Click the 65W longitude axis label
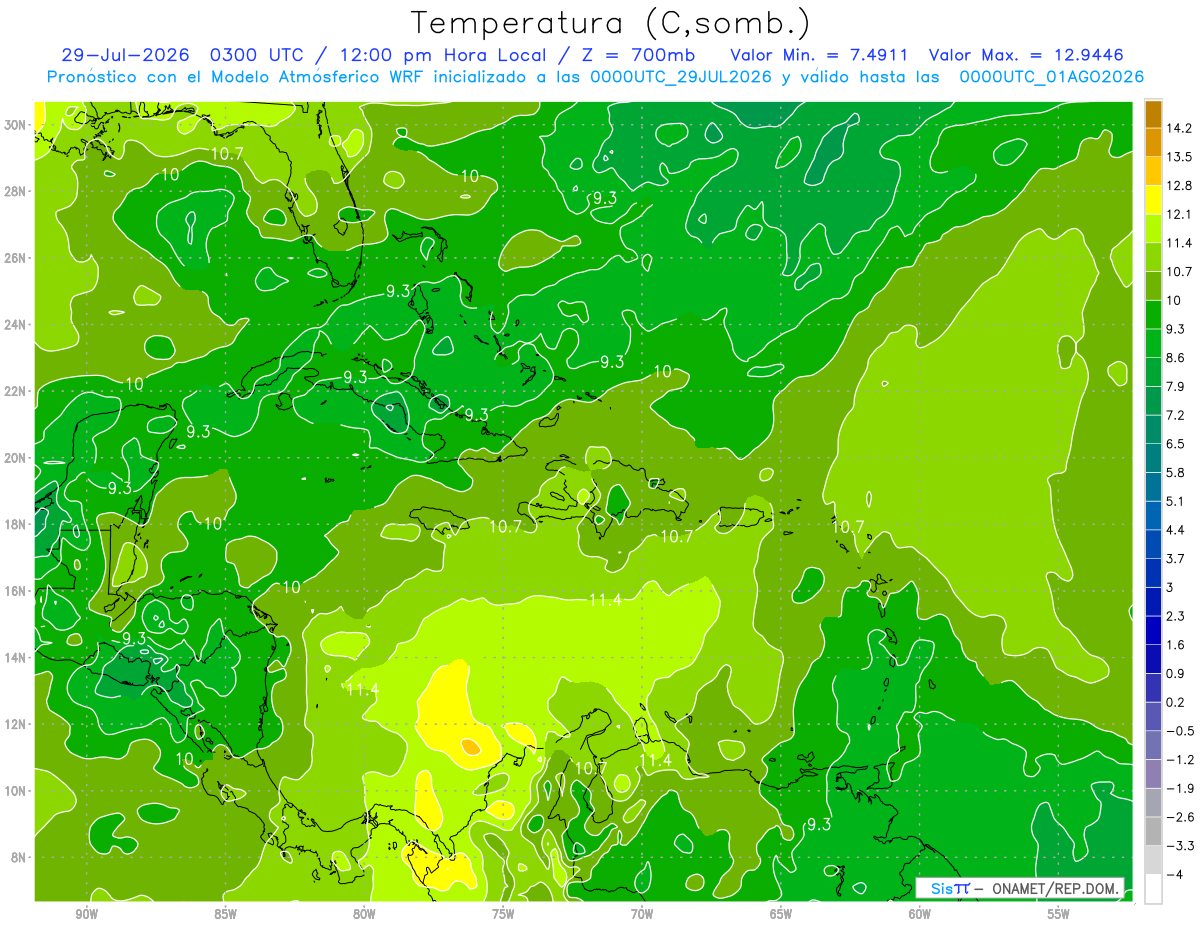 coord(781,914)
